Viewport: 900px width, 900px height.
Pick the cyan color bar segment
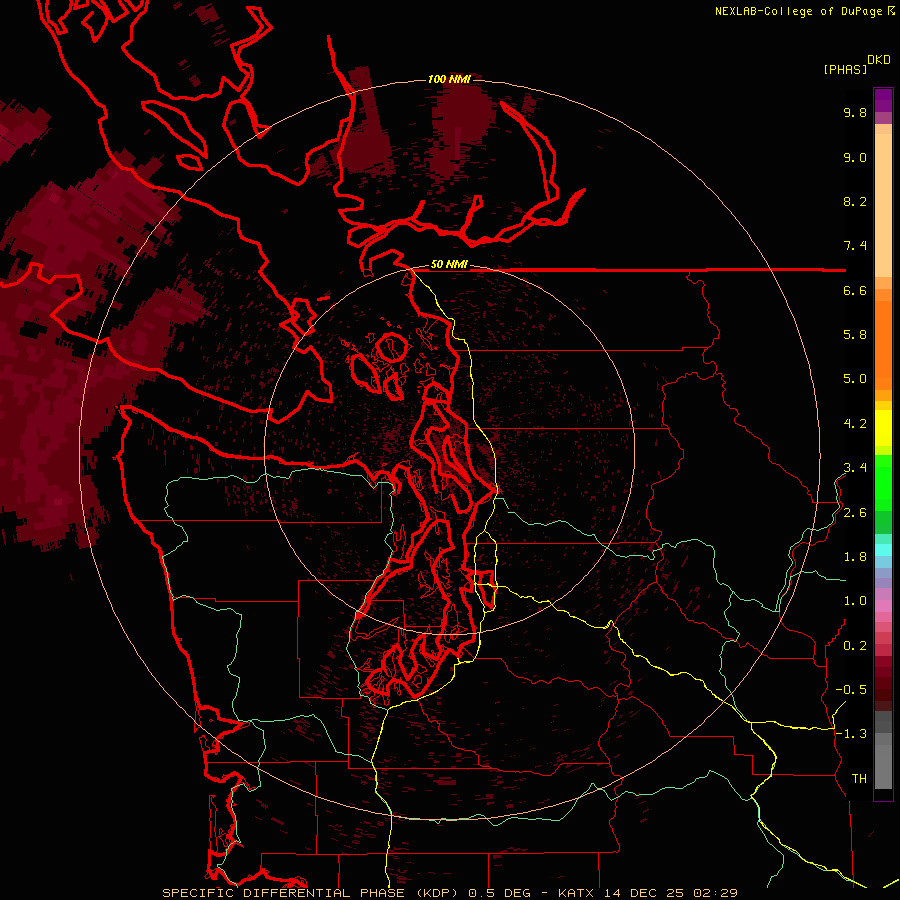[883, 550]
